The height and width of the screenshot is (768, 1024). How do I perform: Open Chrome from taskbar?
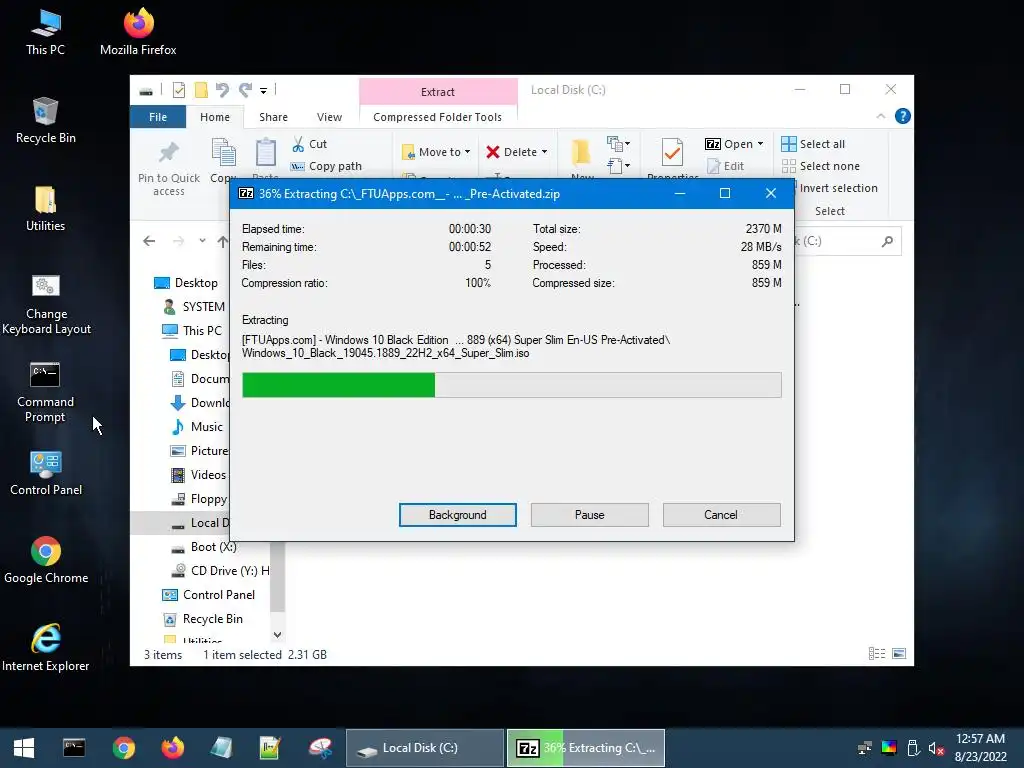point(123,748)
